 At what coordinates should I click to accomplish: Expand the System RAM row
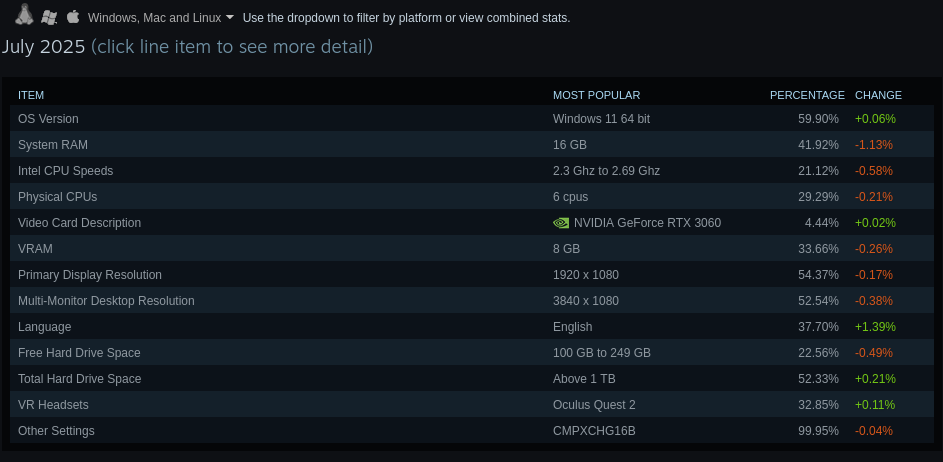[53, 145]
